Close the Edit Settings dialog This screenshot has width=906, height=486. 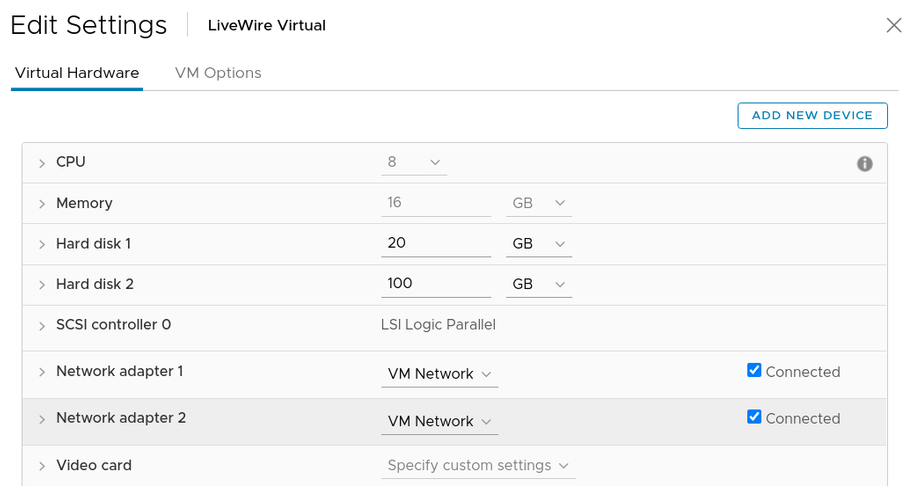(x=893, y=25)
